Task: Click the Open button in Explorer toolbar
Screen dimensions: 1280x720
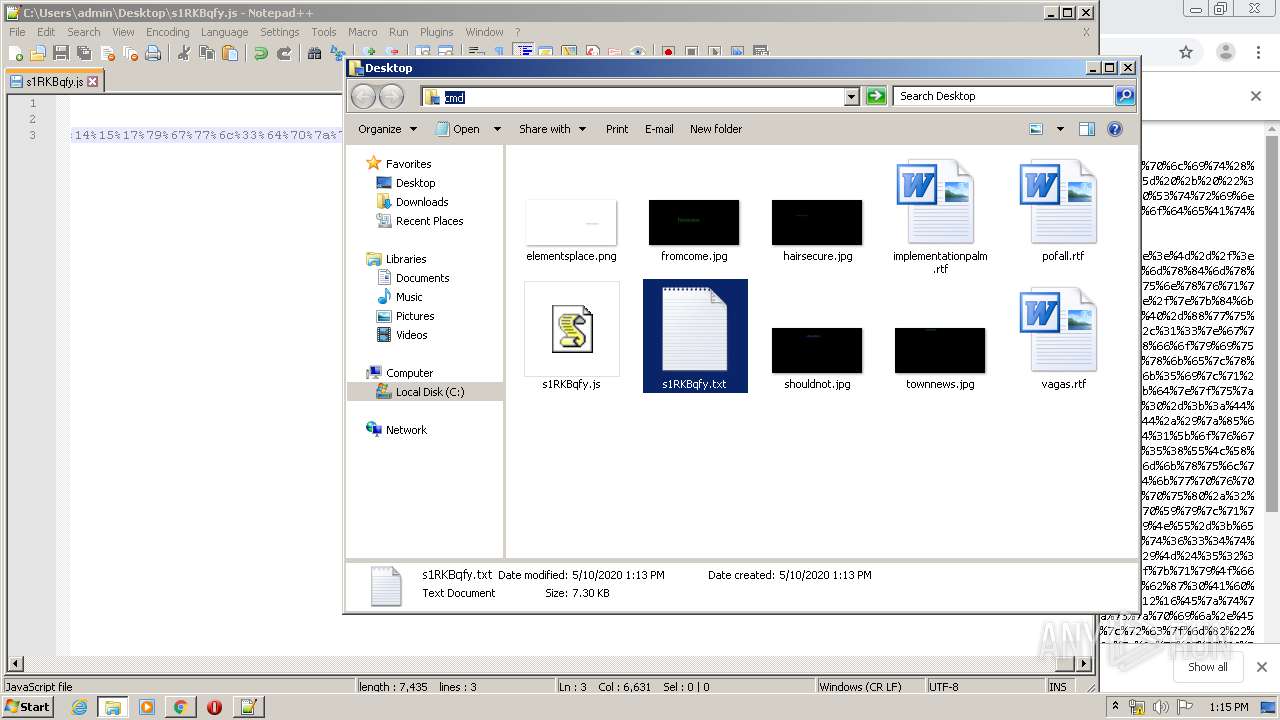Action: tap(459, 129)
